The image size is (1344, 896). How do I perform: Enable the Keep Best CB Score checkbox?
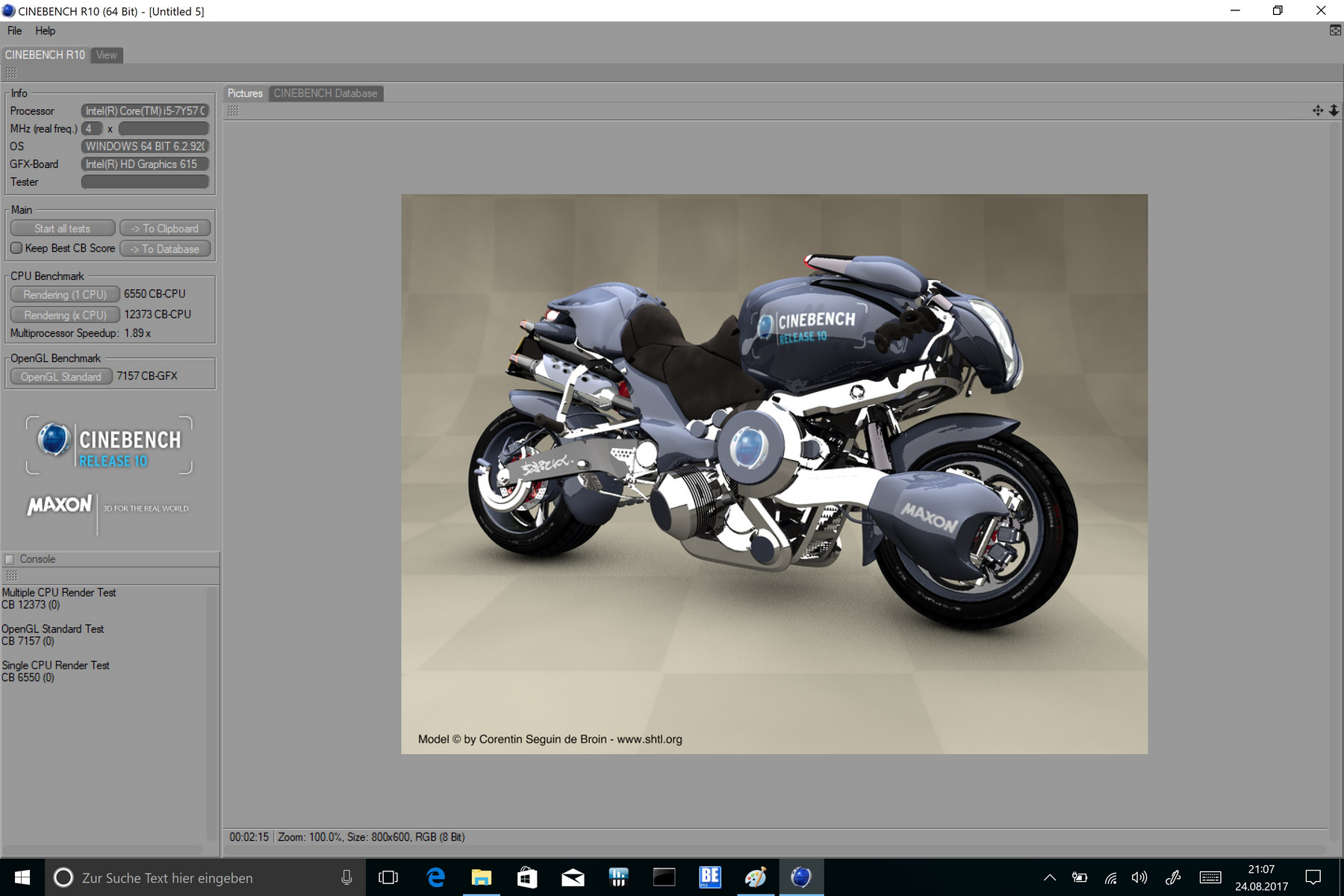point(16,248)
